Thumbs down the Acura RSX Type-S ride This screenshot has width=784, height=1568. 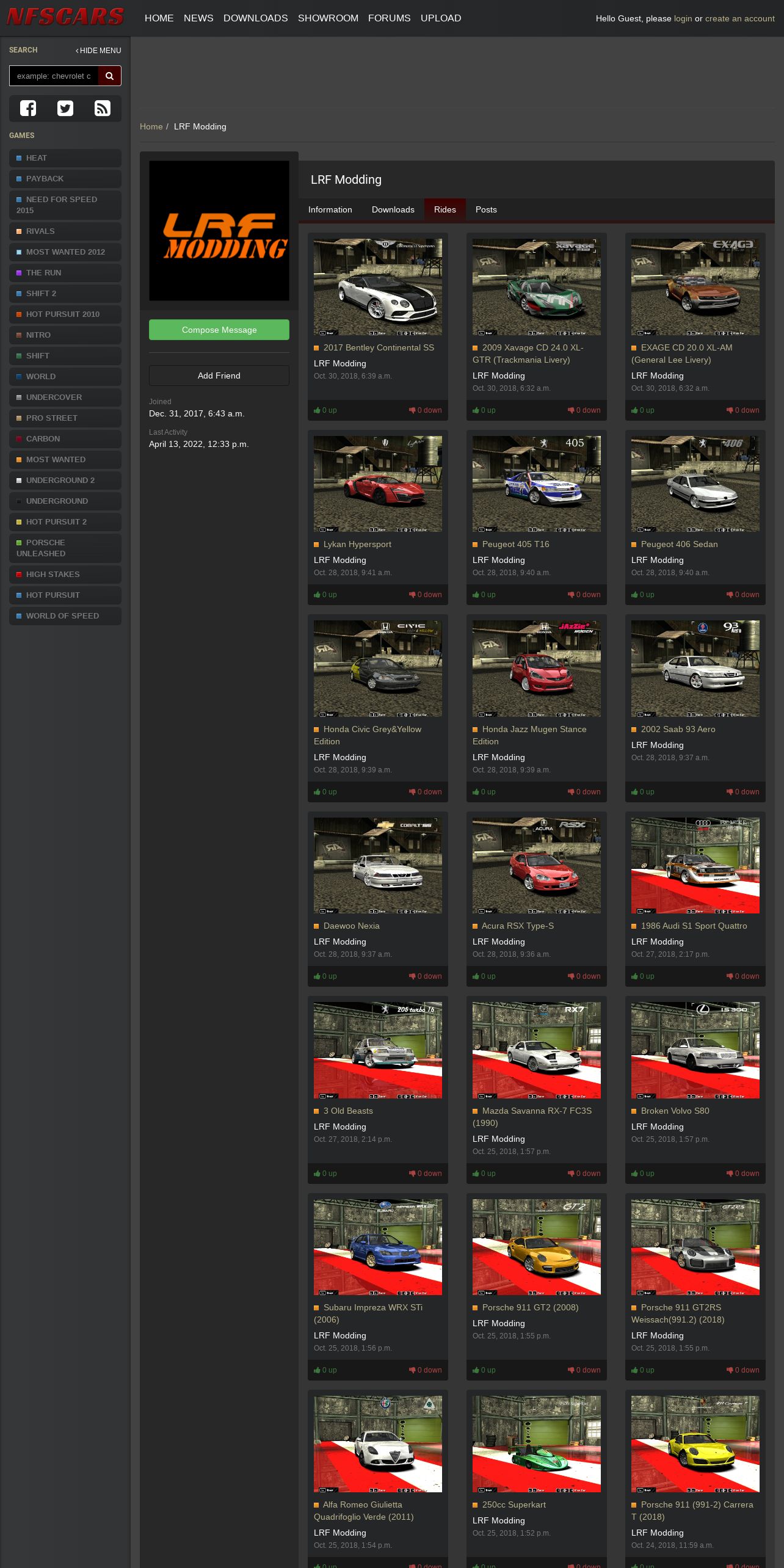584,976
